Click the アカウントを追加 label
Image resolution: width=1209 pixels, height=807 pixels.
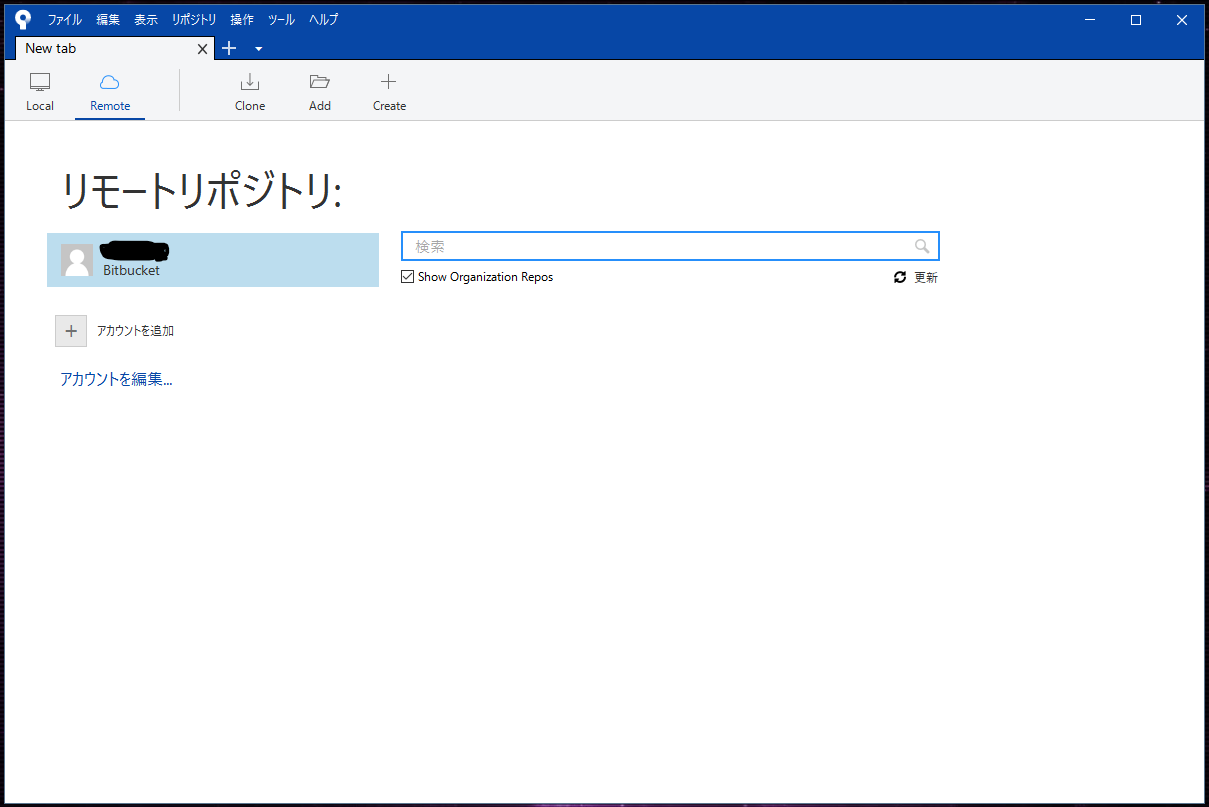click(135, 331)
